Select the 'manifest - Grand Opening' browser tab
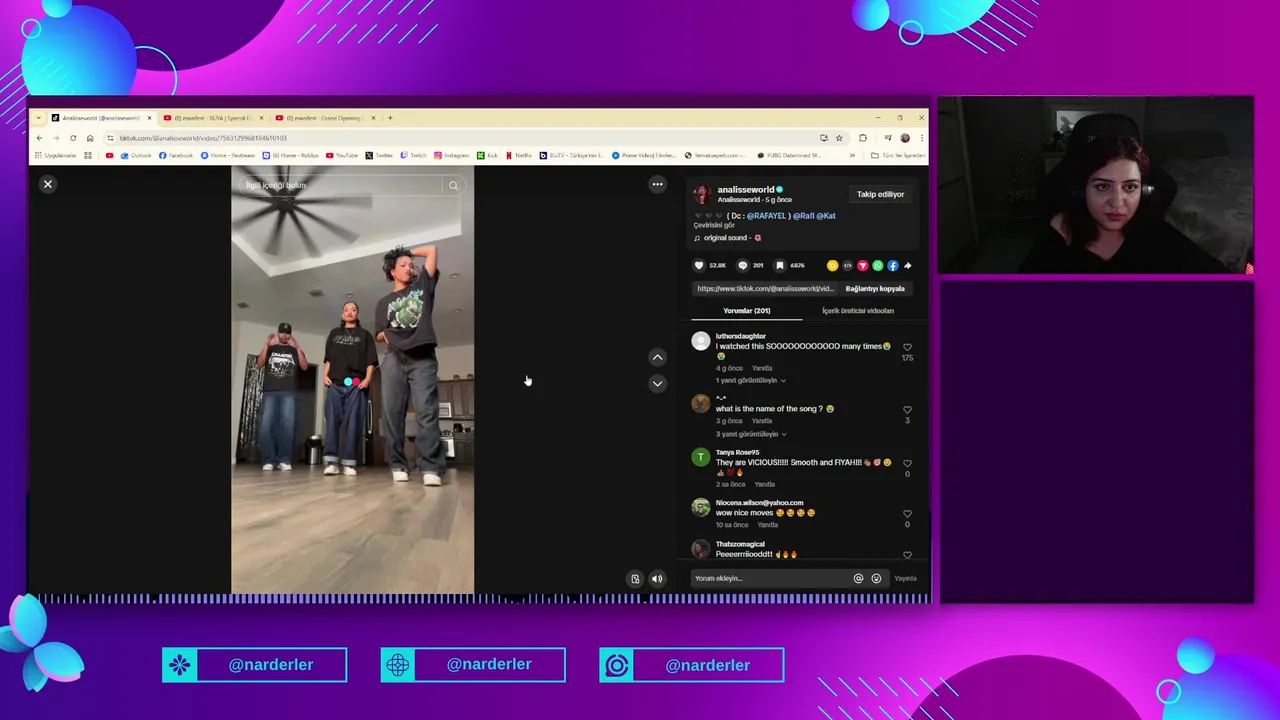The width and height of the screenshot is (1280, 720). point(326,118)
